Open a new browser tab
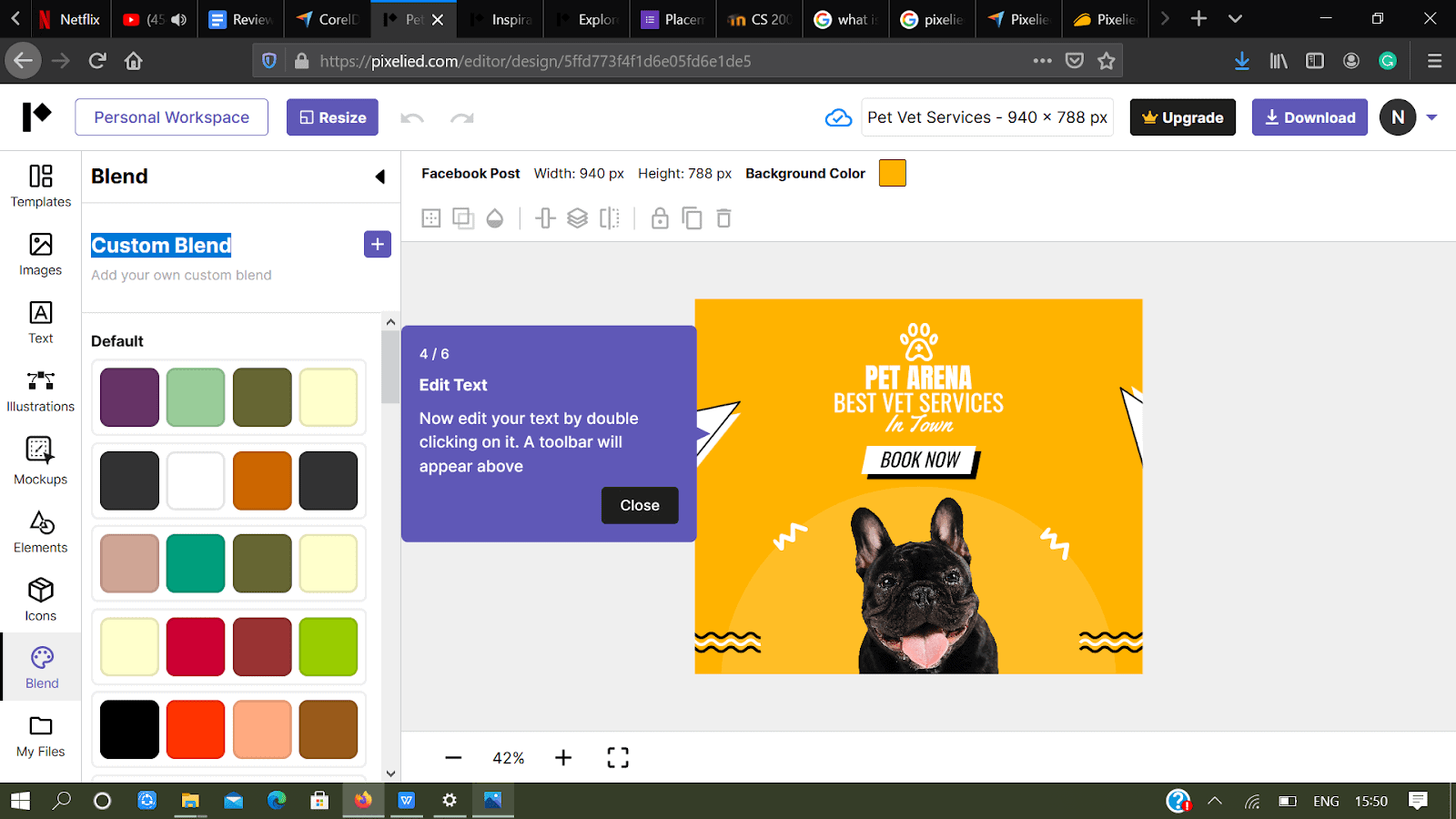The image size is (1456, 819). pyautogui.click(x=1199, y=19)
